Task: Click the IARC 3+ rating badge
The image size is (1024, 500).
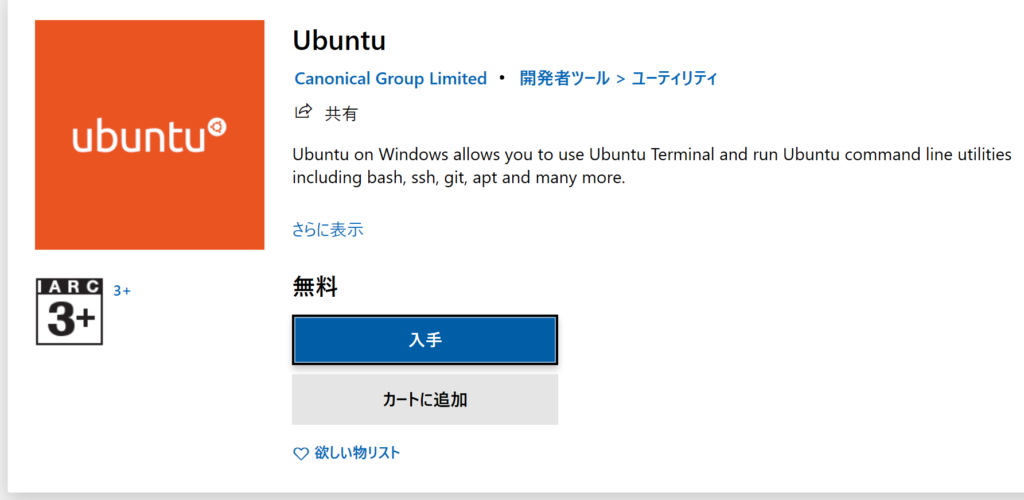Action: (x=69, y=311)
